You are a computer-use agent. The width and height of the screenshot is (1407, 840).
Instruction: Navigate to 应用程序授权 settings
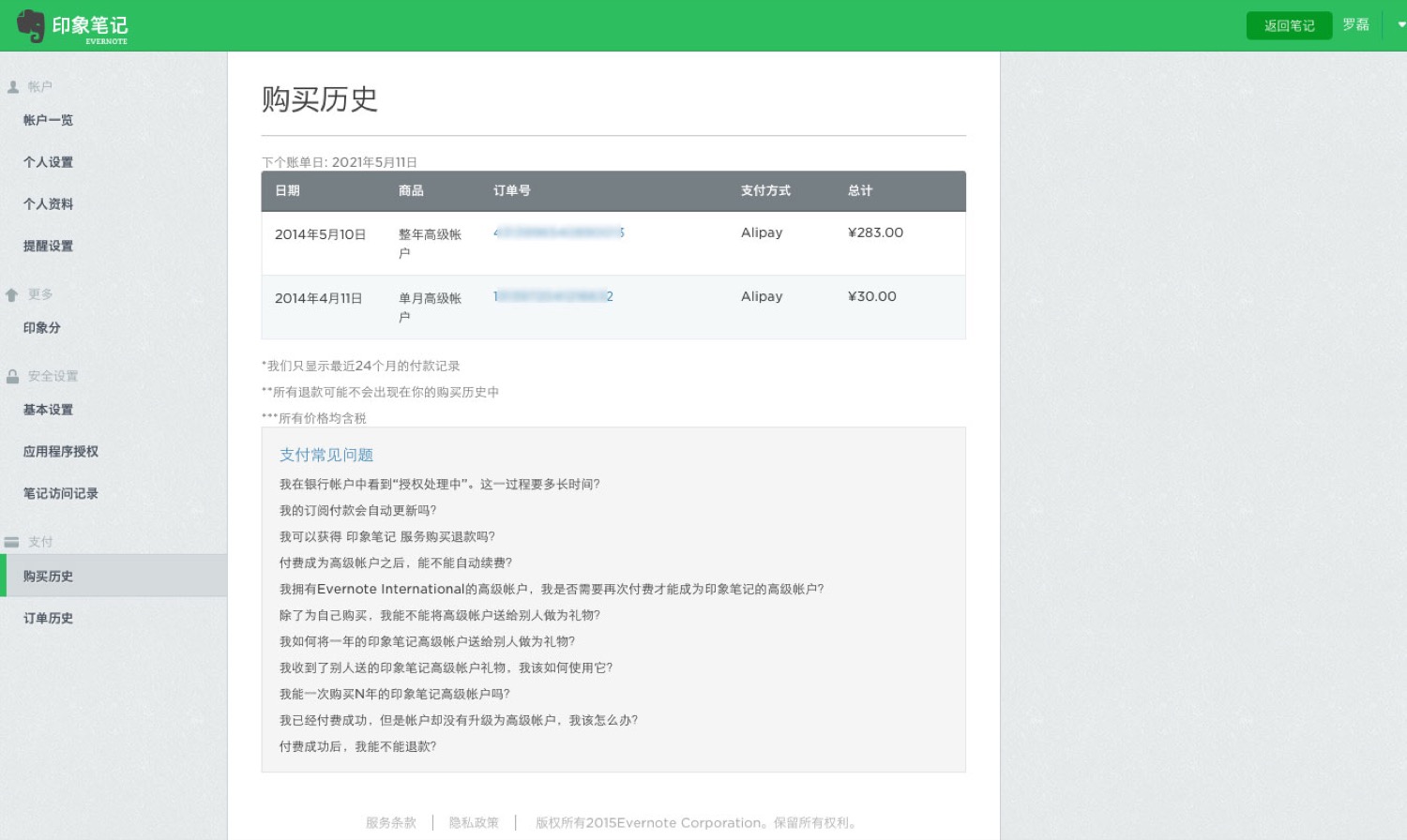[x=61, y=452]
